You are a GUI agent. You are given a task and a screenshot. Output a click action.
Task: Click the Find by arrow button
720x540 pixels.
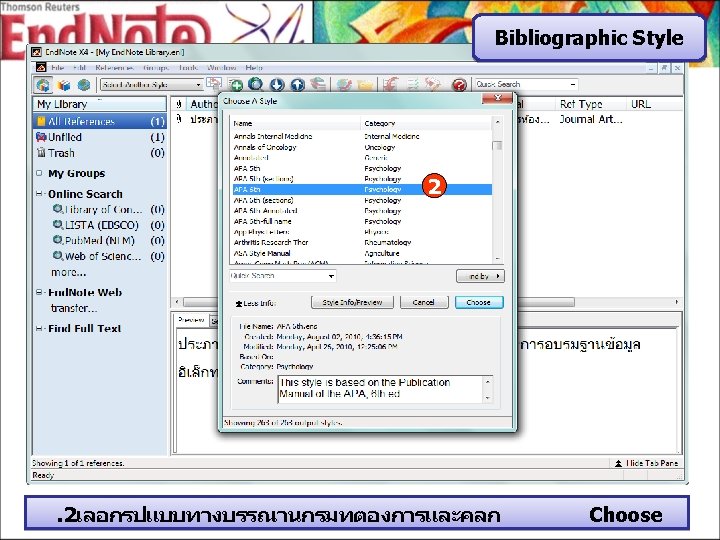click(x=480, y=276)
